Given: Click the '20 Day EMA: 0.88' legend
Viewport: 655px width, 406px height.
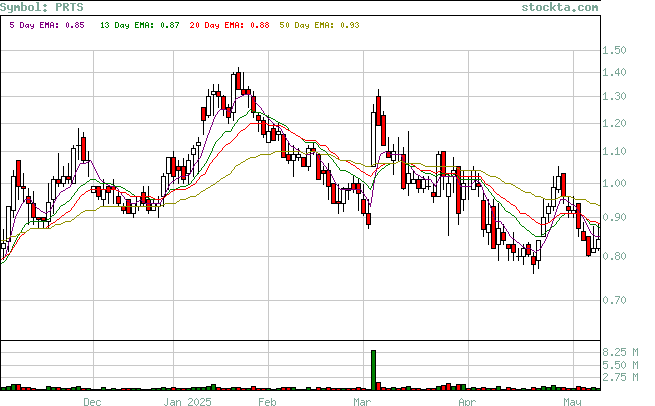Looking at the screenshot, I should tap(229, 25).
